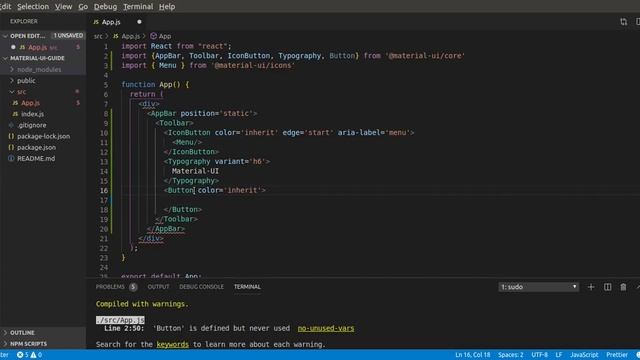Click the braces icon beside package.json
This screenshot has width=640, height=360.
tap(11, 147)
